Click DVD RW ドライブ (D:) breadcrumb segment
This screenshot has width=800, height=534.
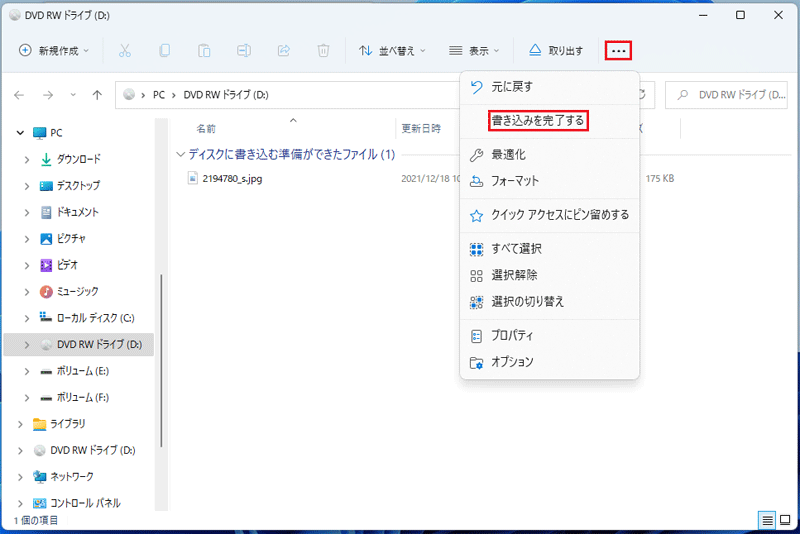coord(226,95)
